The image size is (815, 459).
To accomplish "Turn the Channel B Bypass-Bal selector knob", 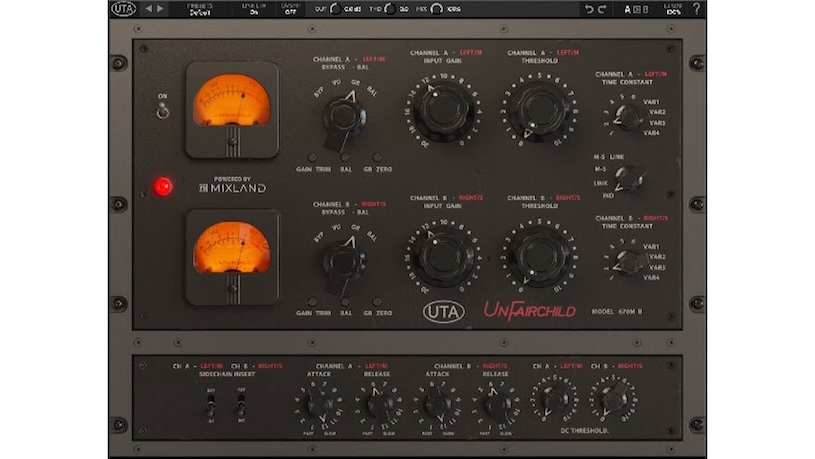I will [x=344, y=261].
